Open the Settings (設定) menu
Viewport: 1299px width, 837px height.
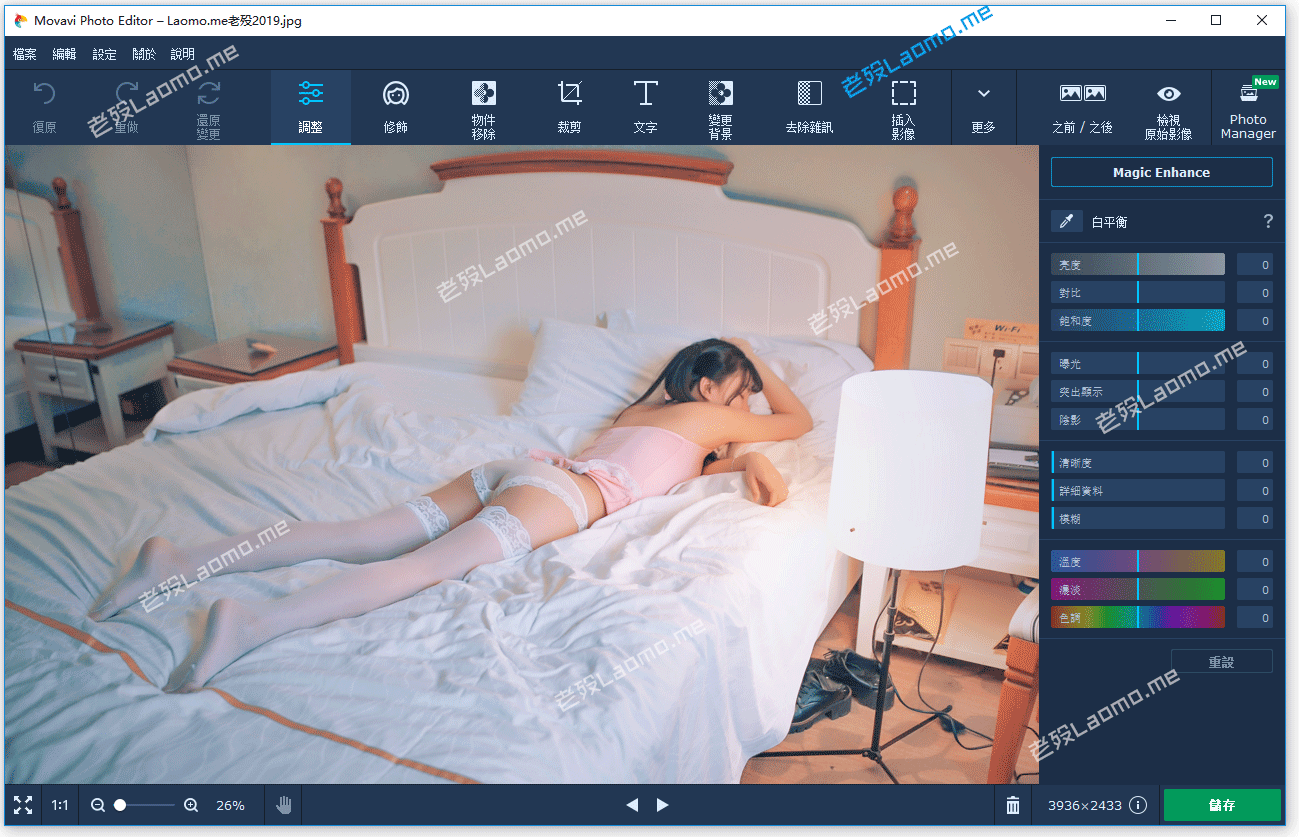[x=104, y=54]
